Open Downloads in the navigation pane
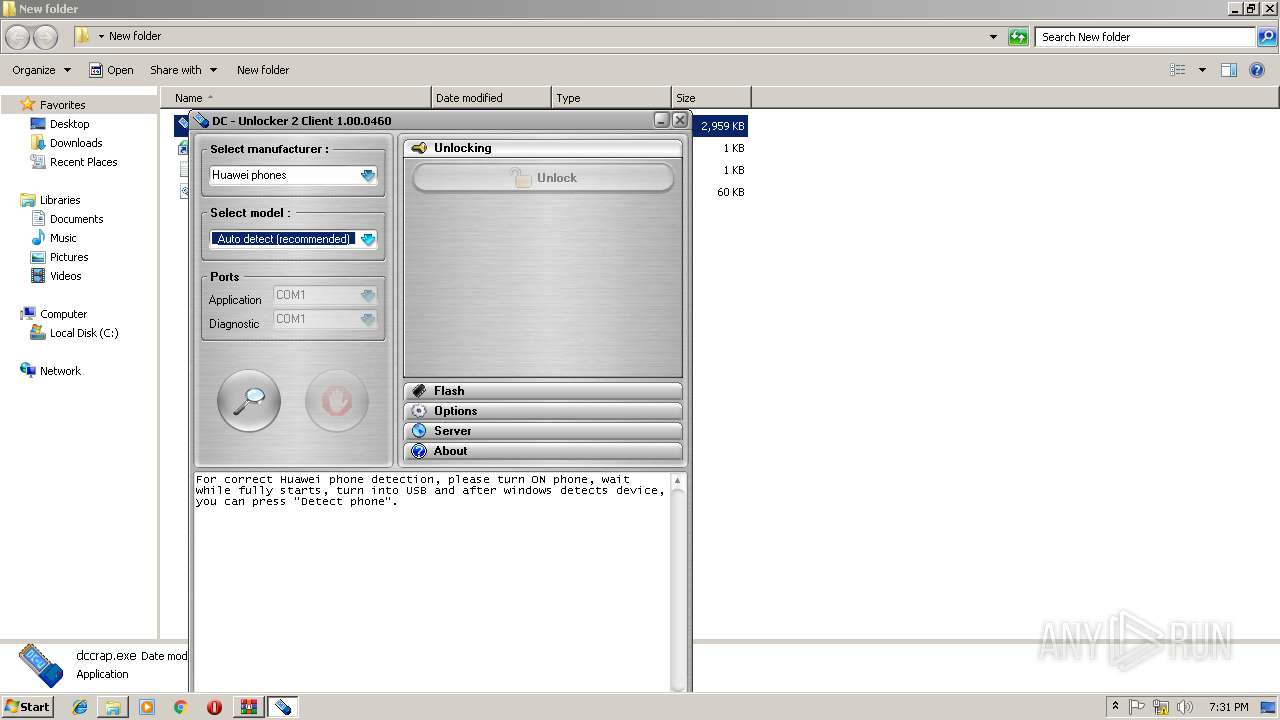Viewport: 1280px width, 720px height. [76, 143]
